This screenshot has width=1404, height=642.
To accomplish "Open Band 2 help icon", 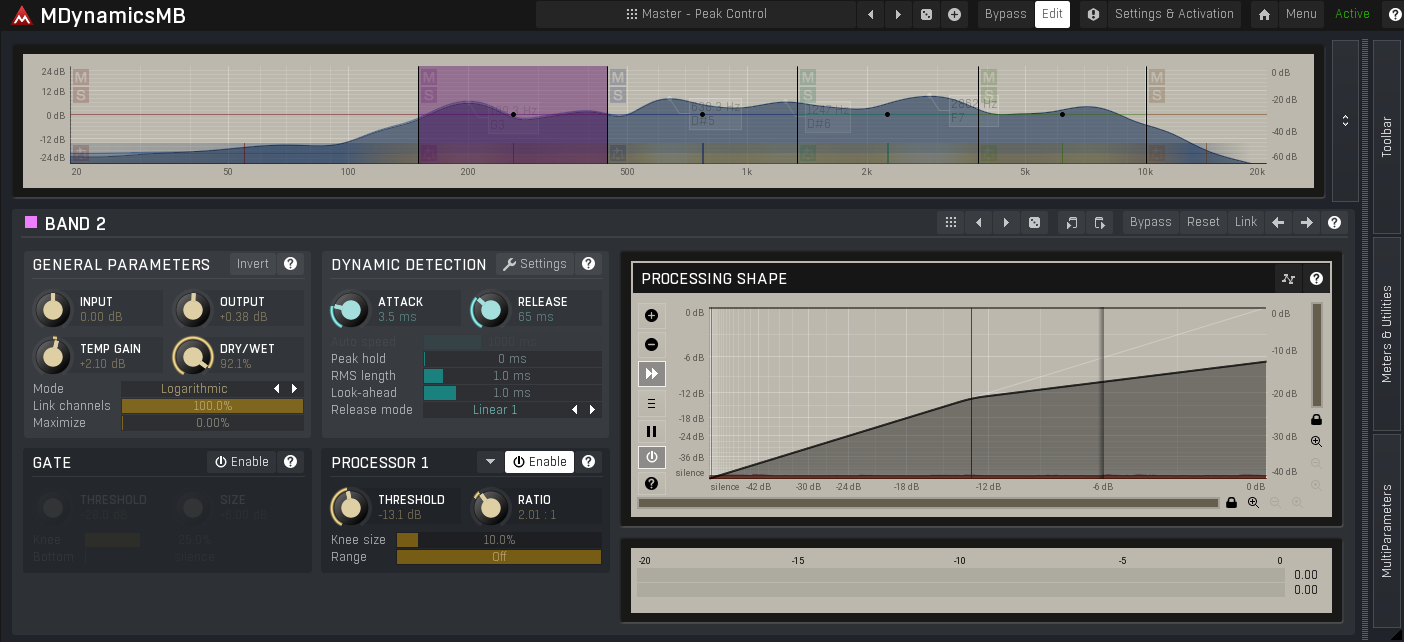I will coord(1334,222).
